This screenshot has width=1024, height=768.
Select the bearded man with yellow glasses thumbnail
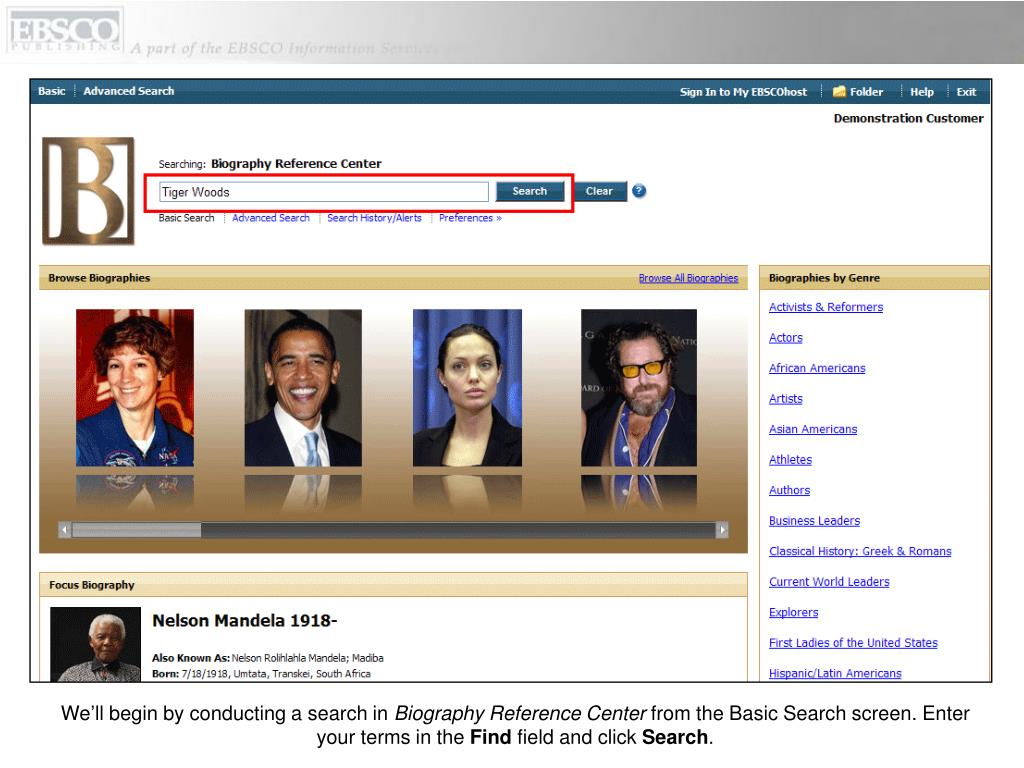(639, 388)
